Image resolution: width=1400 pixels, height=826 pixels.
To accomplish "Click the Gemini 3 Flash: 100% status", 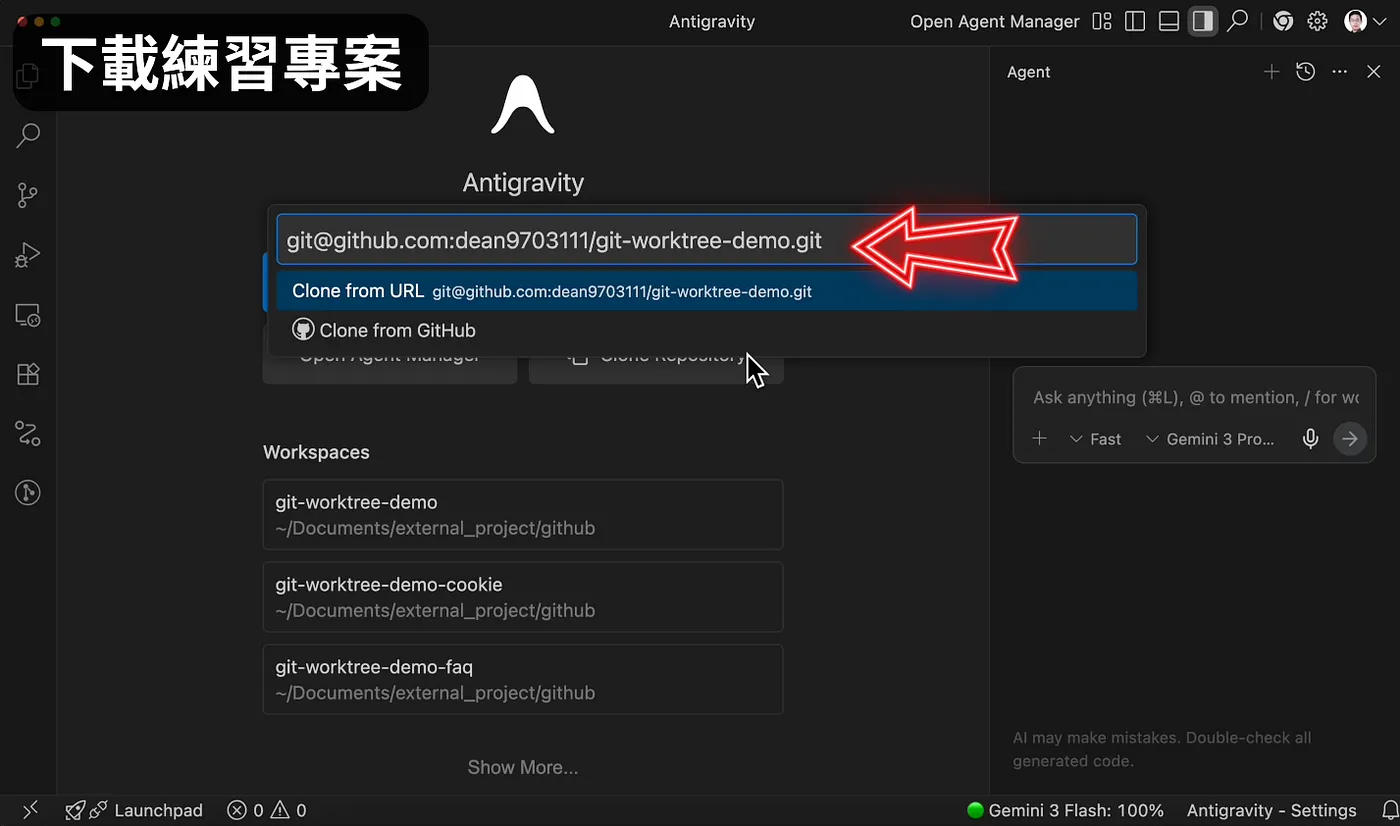I will 1065,810.
